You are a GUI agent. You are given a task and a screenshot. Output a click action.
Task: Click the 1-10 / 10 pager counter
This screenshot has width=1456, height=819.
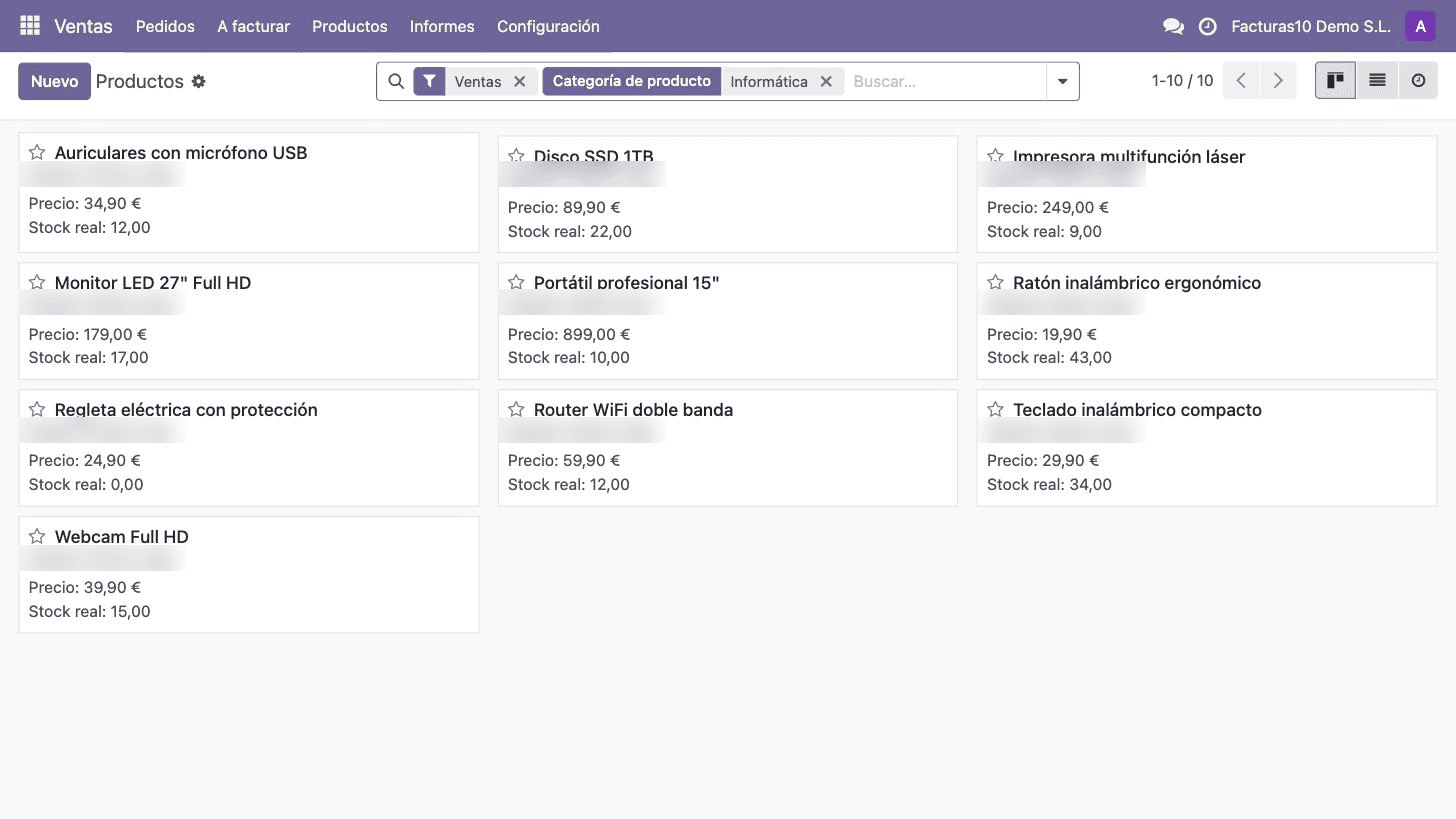[x=1182, y=81]
